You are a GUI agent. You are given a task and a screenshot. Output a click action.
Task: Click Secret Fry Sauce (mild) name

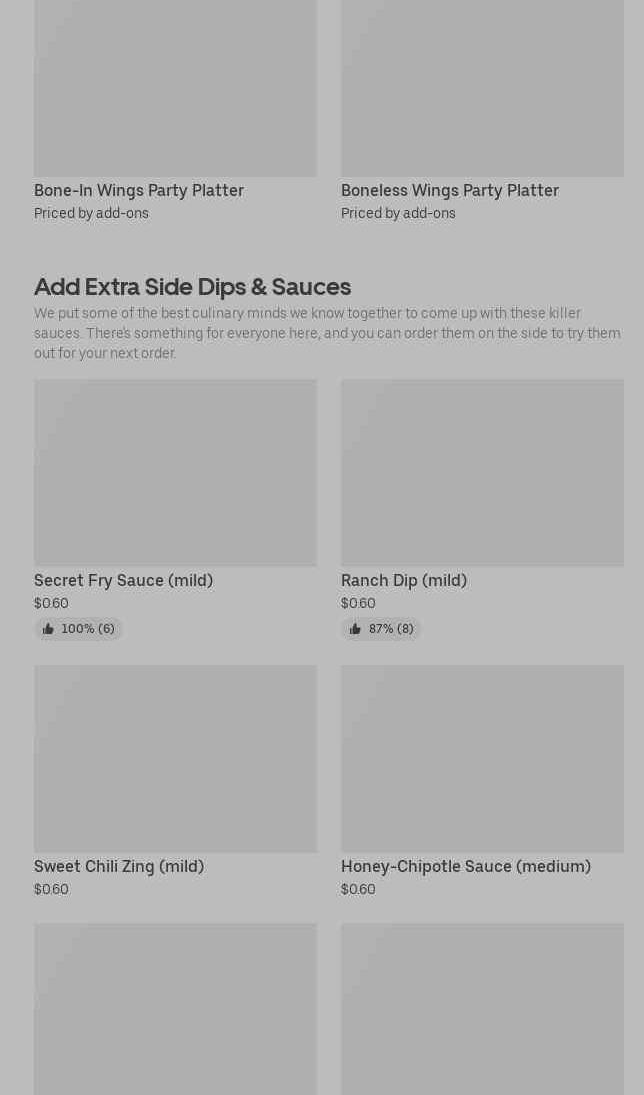(123, 580)
